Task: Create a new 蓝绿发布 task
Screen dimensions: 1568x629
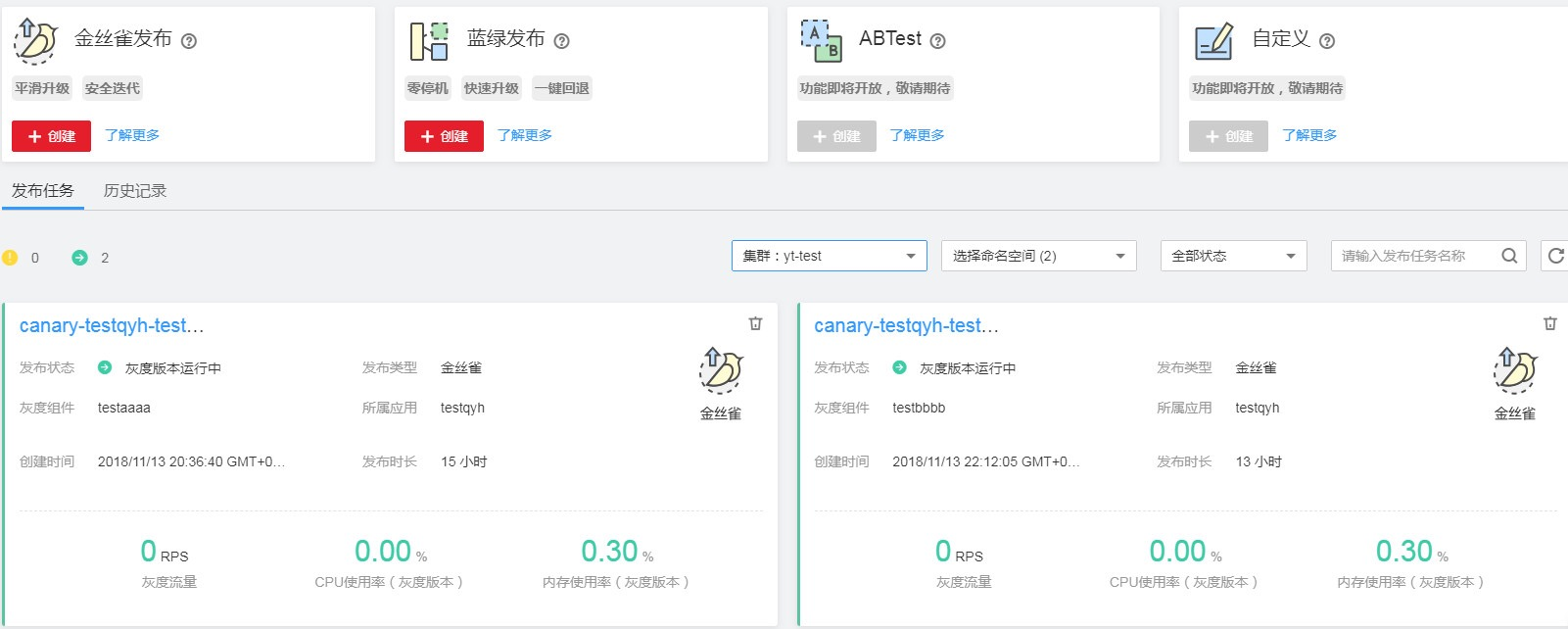Action: pos(444,136)
